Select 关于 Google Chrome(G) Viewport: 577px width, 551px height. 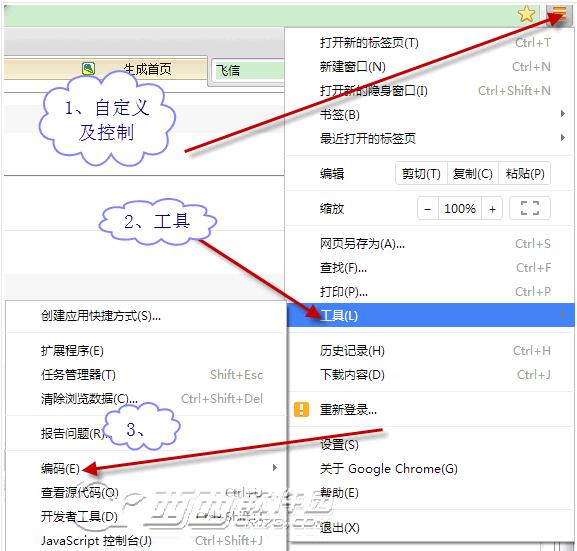click(x=430, y=469)
